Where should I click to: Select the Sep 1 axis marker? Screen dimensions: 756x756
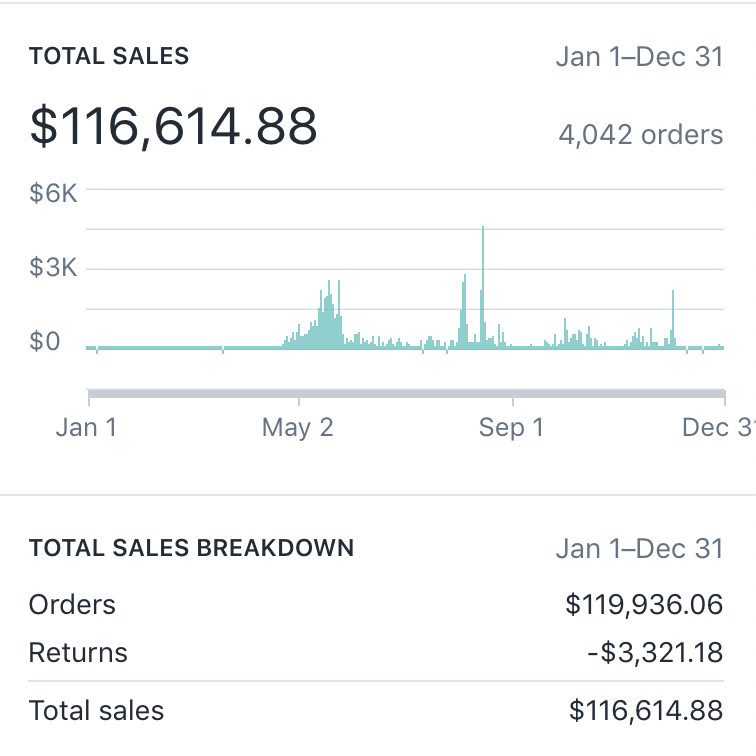pyautogui.click(x=510, y=428)
